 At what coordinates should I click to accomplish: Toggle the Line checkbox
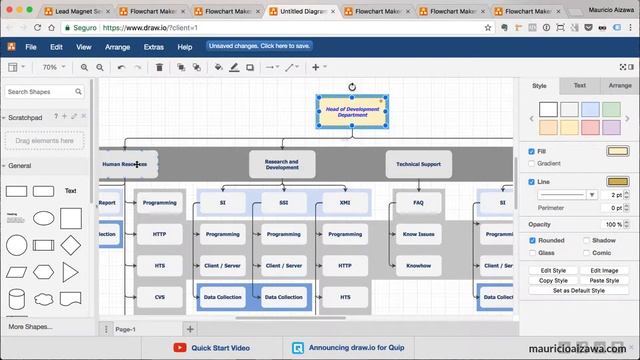(531, 182)
